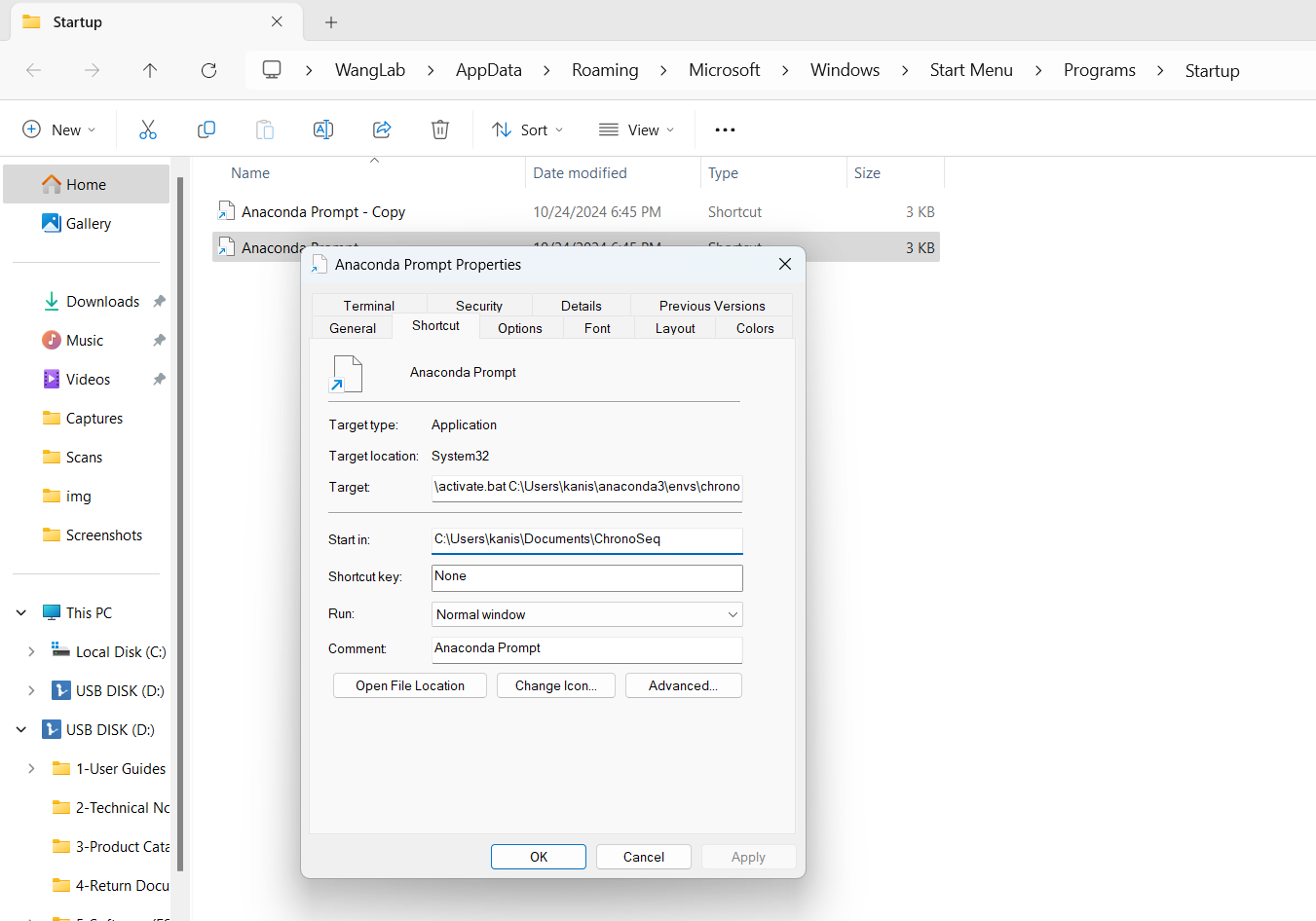The height and width of the screenshot is (921, 1316).
Task: Go up one folder level
Action: click(x=150, y=70)
